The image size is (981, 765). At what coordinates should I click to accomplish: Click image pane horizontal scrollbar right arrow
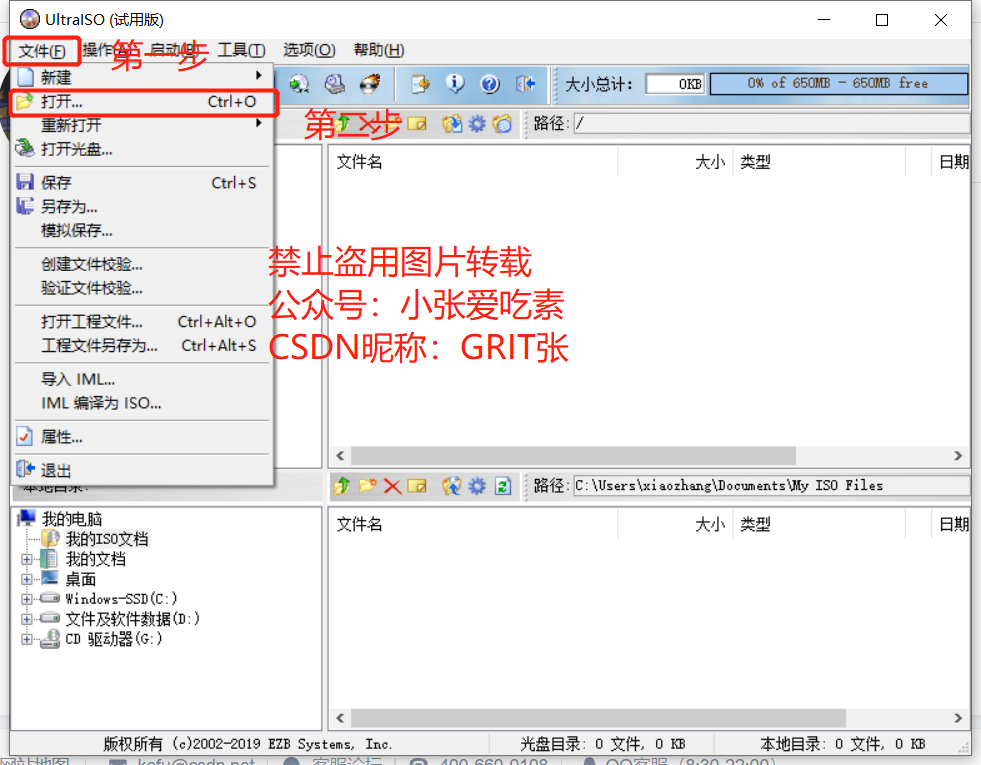(x=958, y=456)
